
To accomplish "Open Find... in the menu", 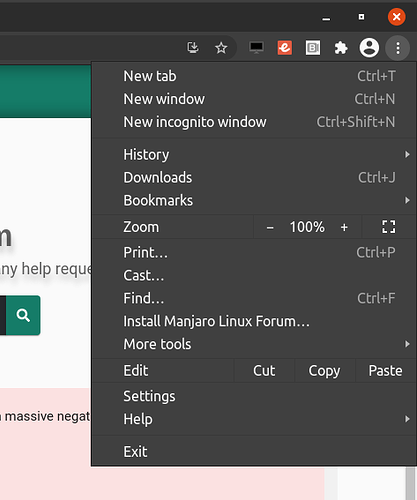I will tap(254, 298).
